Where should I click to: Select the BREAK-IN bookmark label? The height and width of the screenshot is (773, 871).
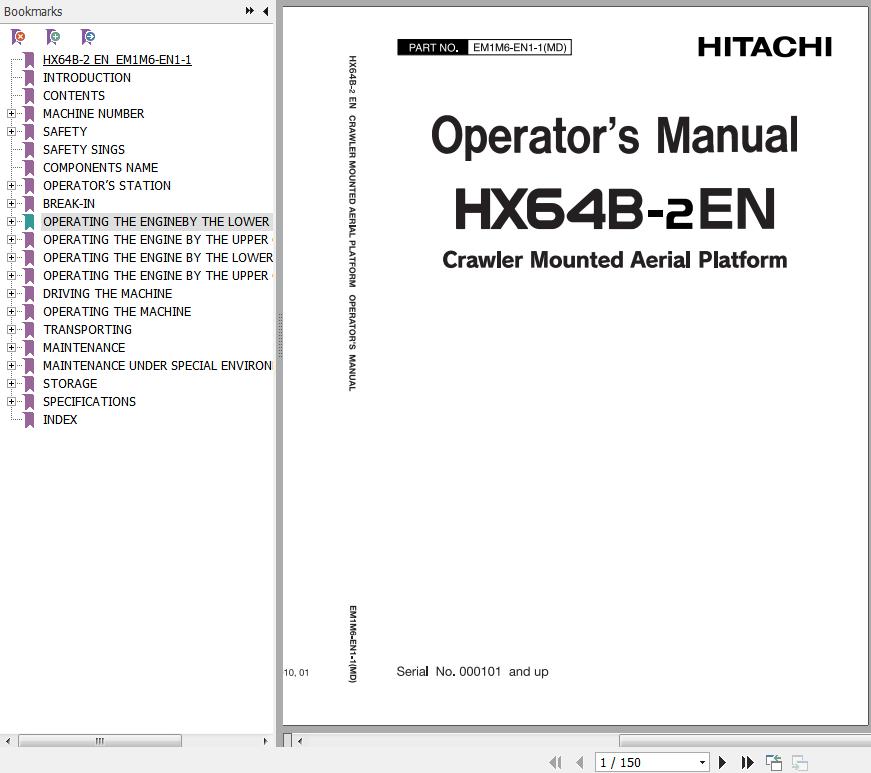pos(69,203)
